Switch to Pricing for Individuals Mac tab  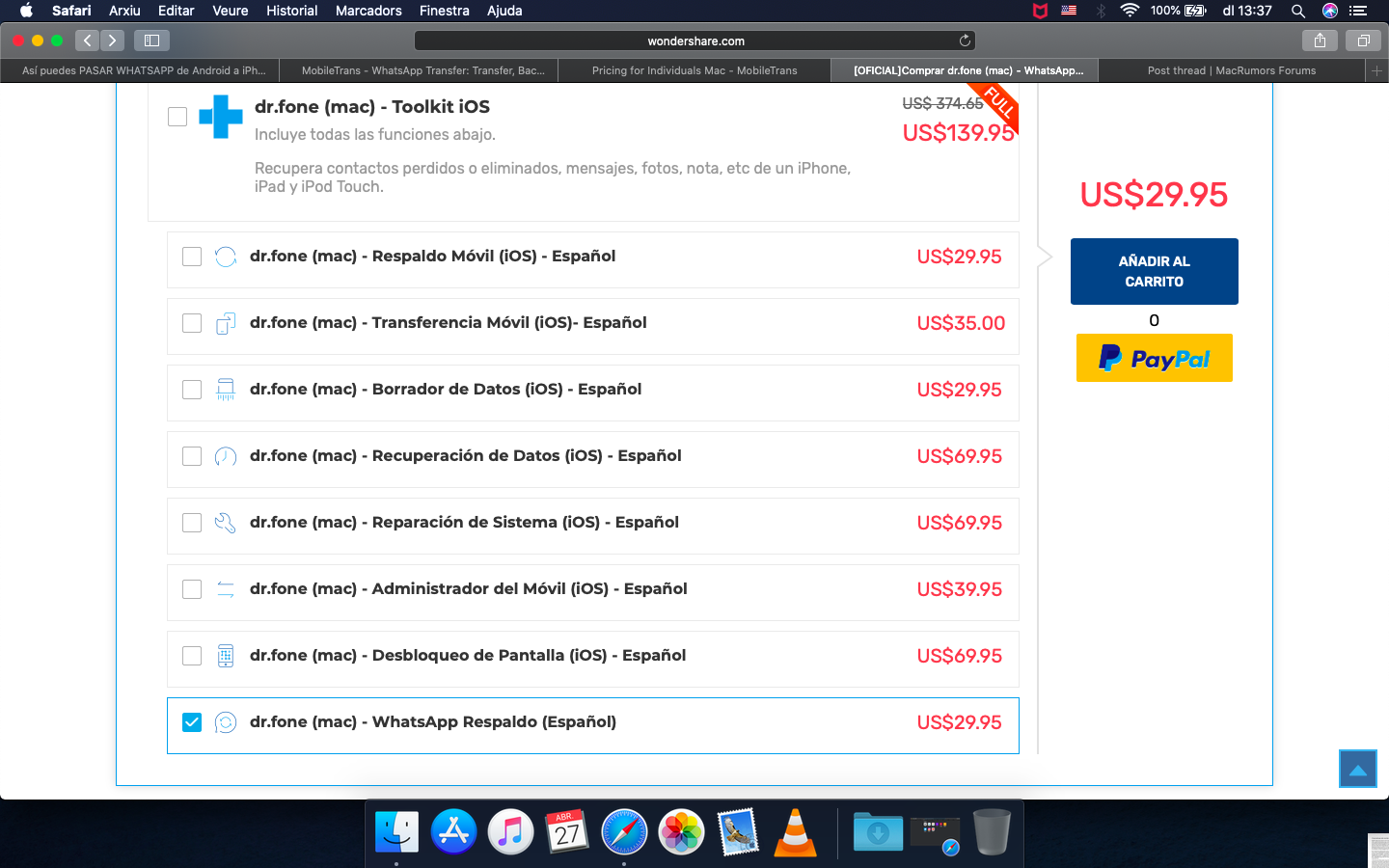pos(694,70)
